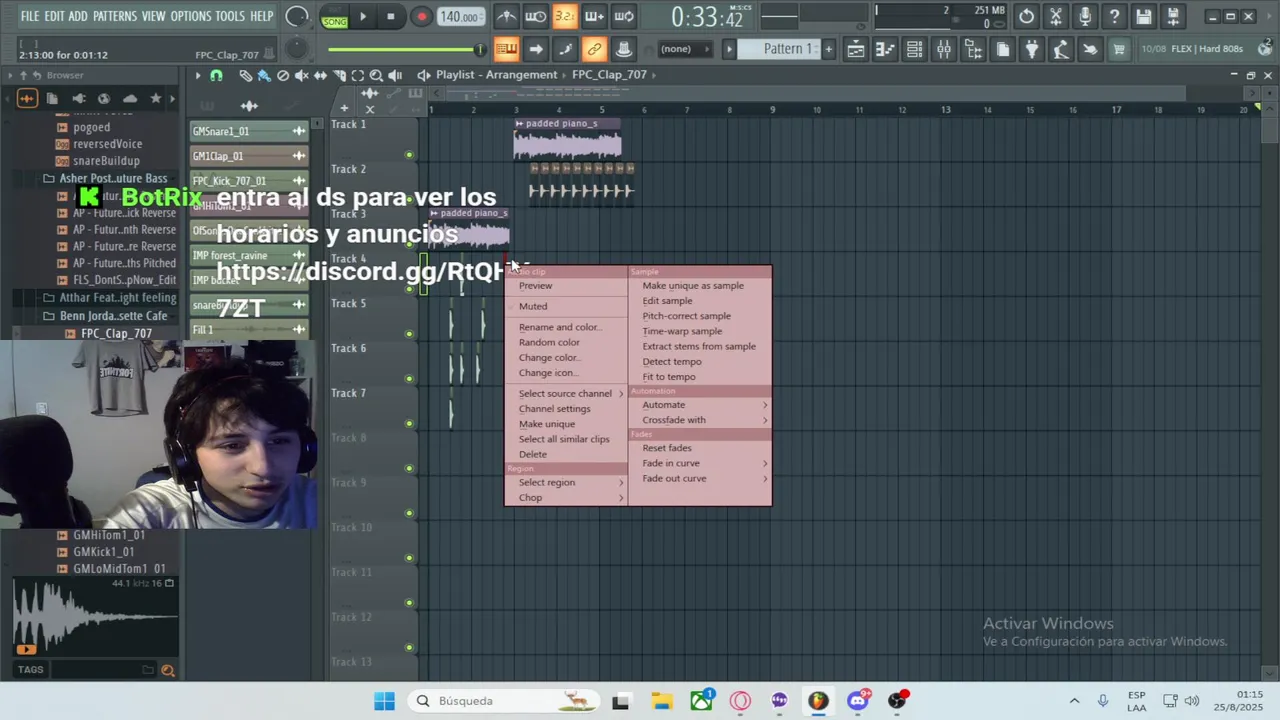Select the playlist paint brush tool
Image resolution: width=1280 pixels, height=720 pixels.
tap(264, 75)
